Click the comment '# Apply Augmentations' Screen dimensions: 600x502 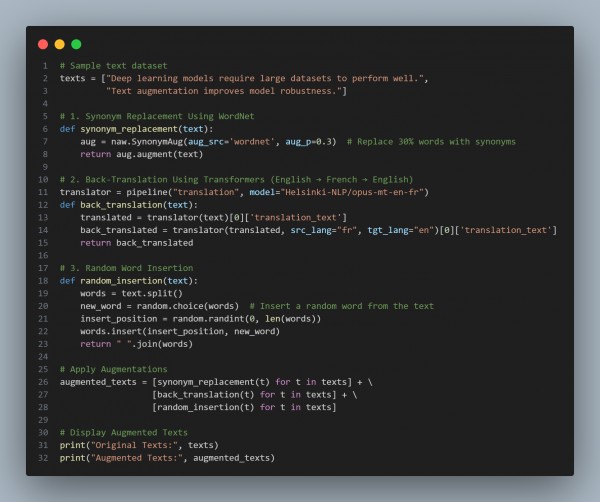pyautogui.click(x=113, y=369)
